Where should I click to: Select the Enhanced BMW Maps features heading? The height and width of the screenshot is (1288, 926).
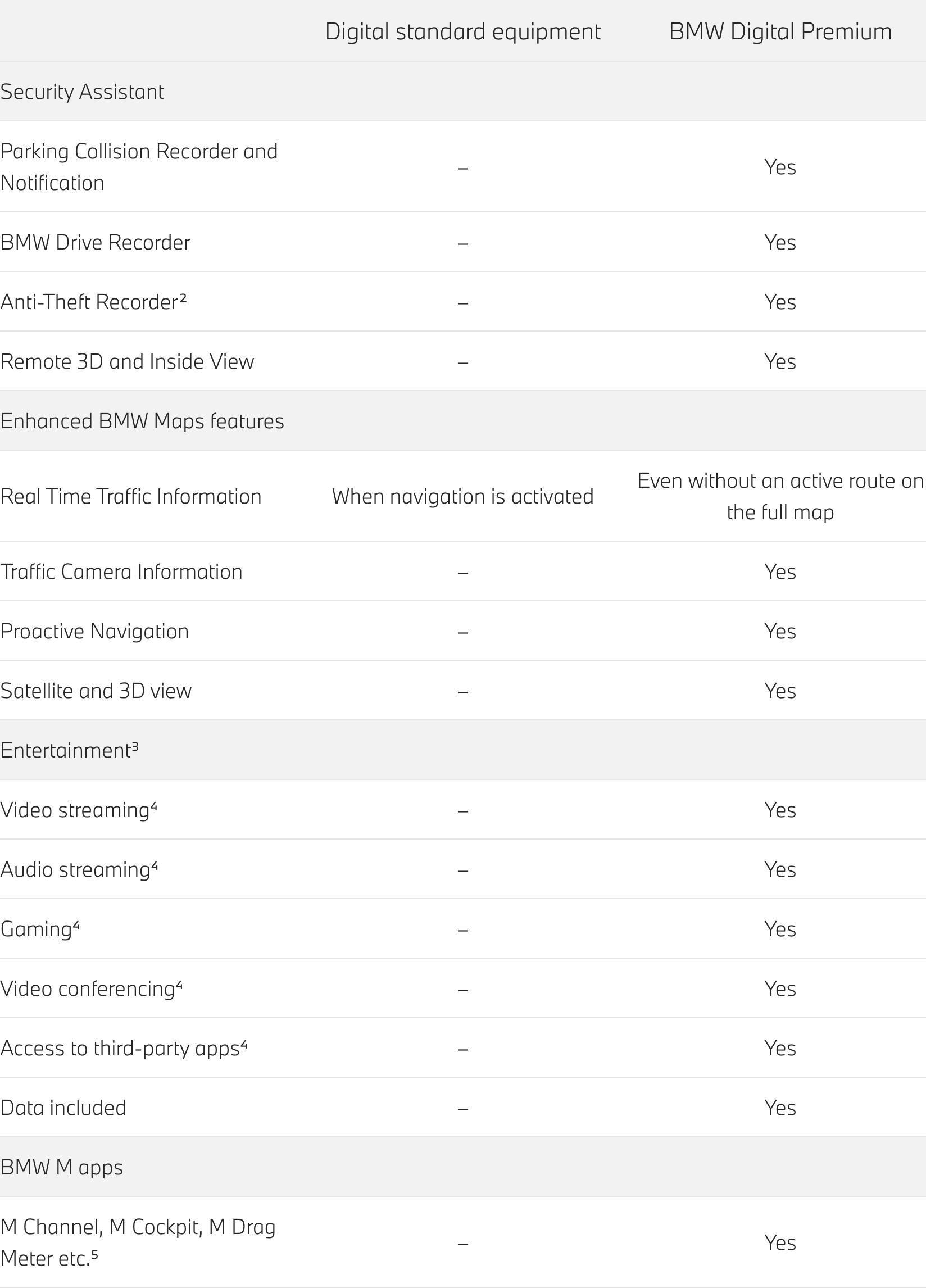click(142, 421)
